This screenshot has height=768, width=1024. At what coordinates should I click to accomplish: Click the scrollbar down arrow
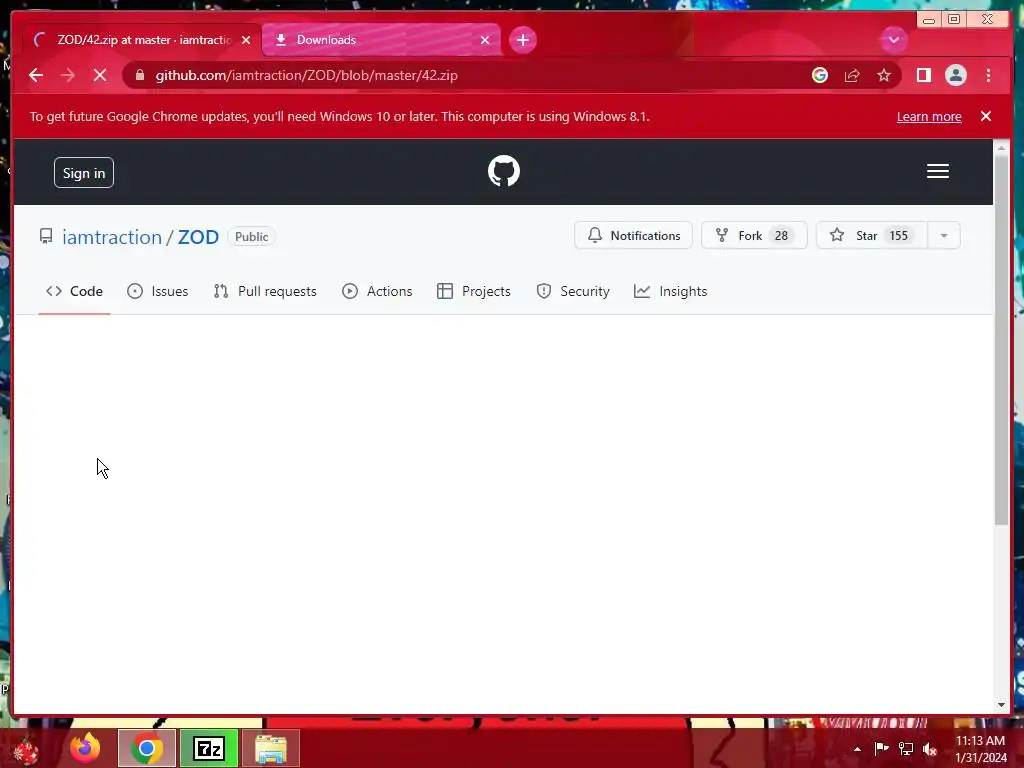[1001, 705]
